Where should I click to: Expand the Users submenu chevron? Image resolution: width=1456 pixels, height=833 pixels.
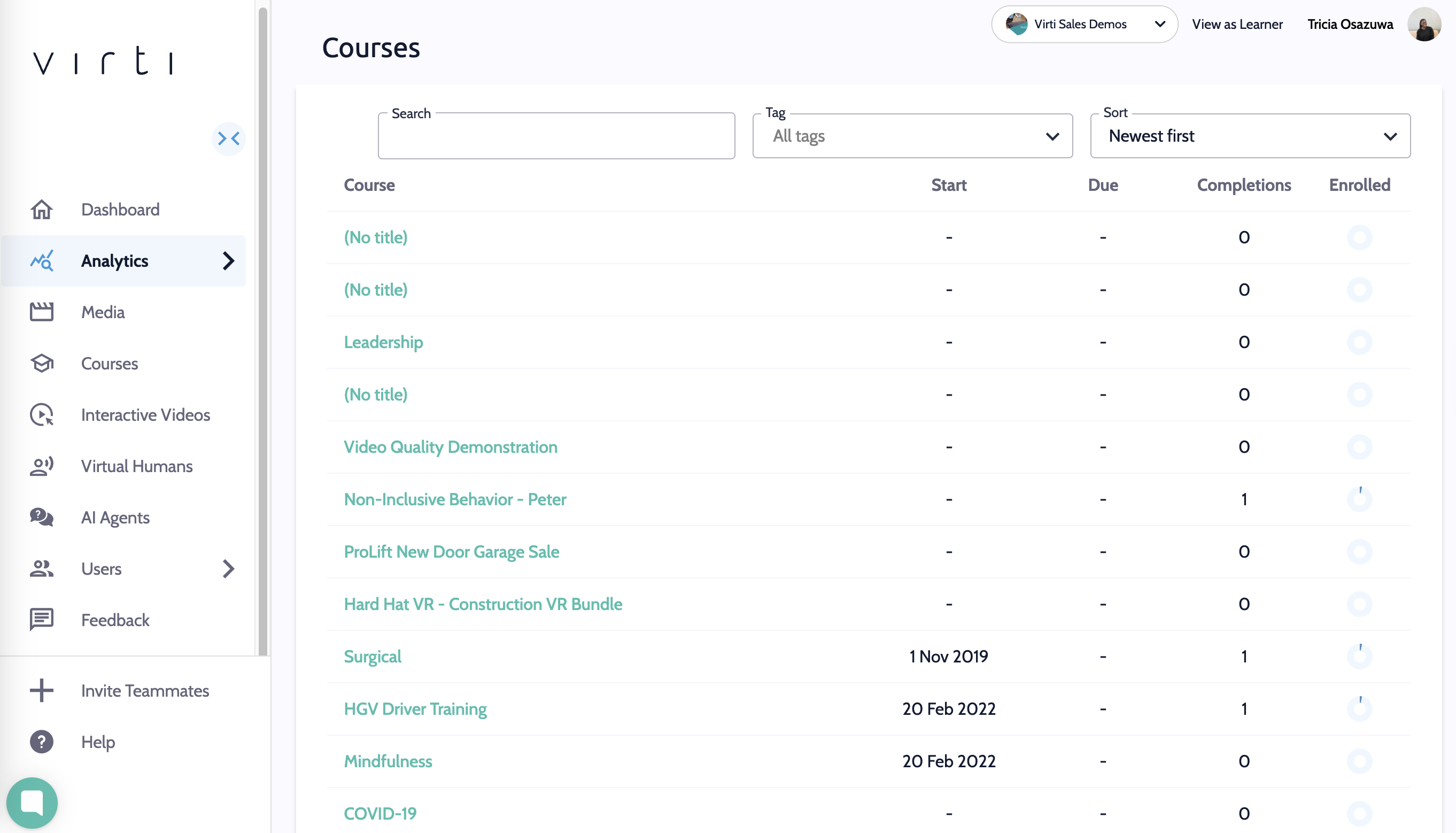tap(228, 569)
